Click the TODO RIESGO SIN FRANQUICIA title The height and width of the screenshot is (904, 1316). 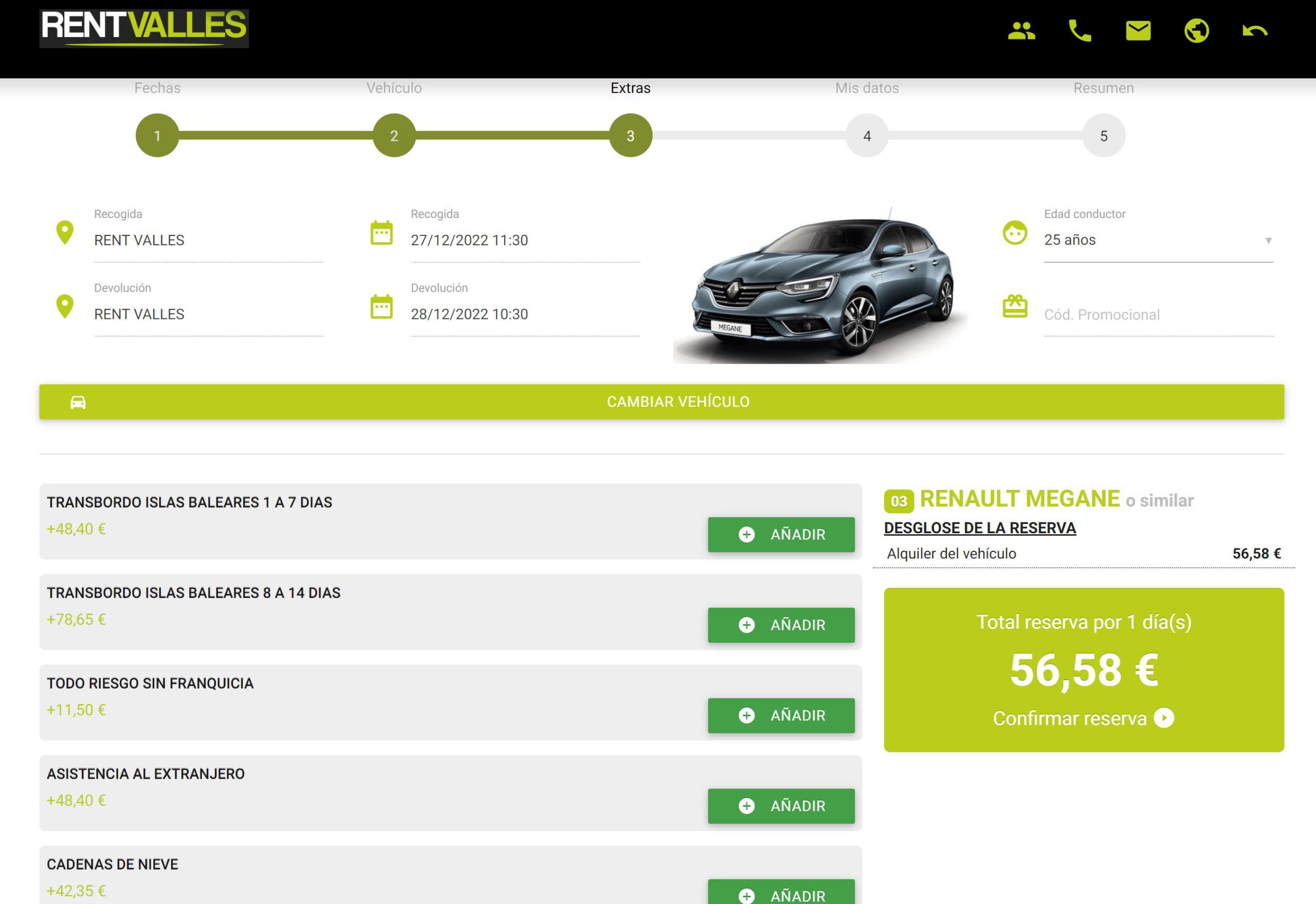tap(150, 684)
